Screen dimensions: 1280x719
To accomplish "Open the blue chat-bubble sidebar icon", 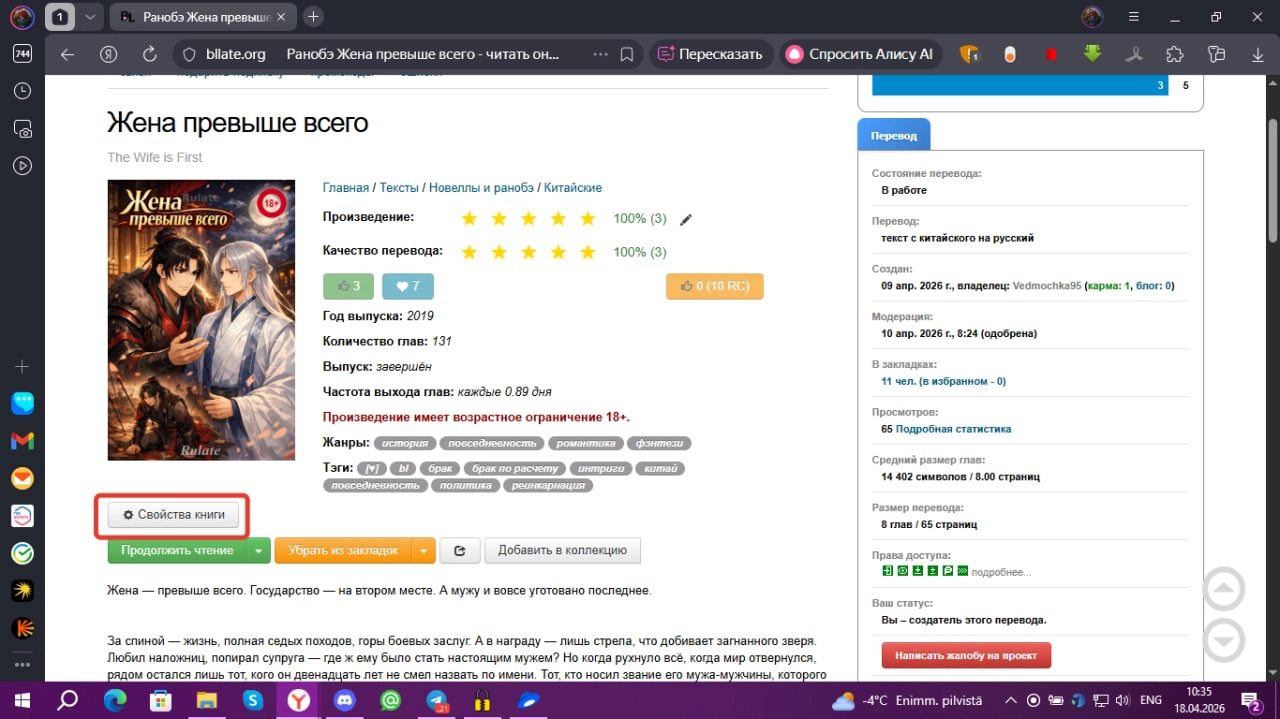I will [x=22, y=403].
